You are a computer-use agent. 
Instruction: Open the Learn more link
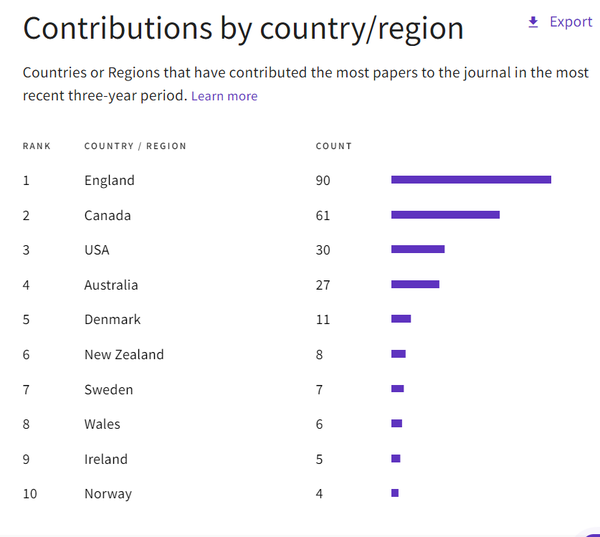224,96
